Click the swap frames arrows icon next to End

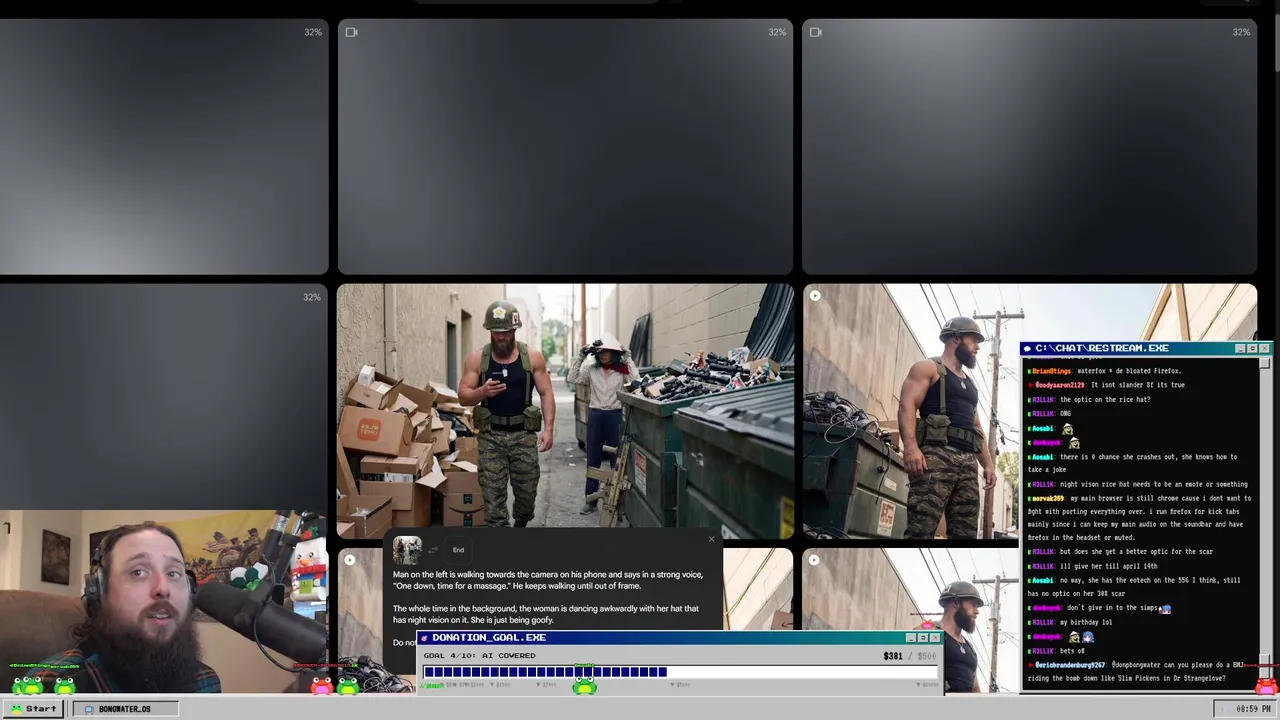click(x=434, y=550)
